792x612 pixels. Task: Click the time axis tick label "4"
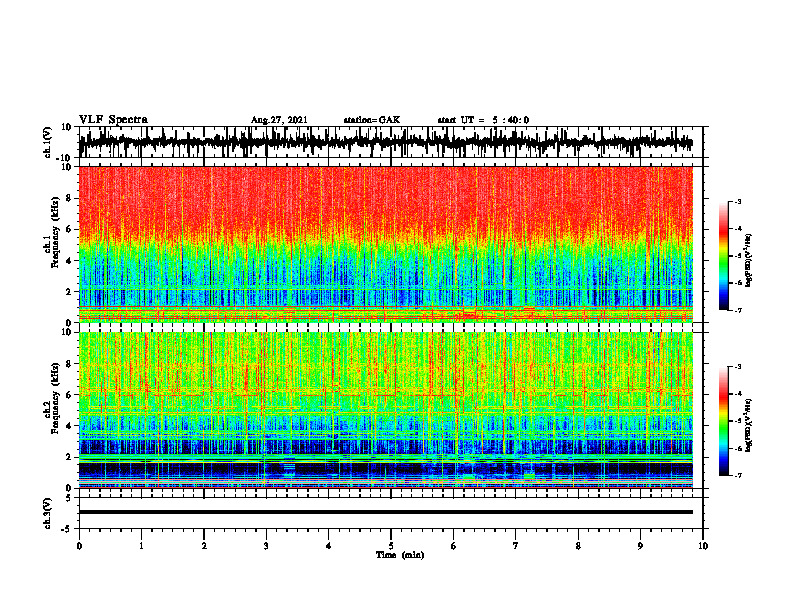[x=329, y=546]
